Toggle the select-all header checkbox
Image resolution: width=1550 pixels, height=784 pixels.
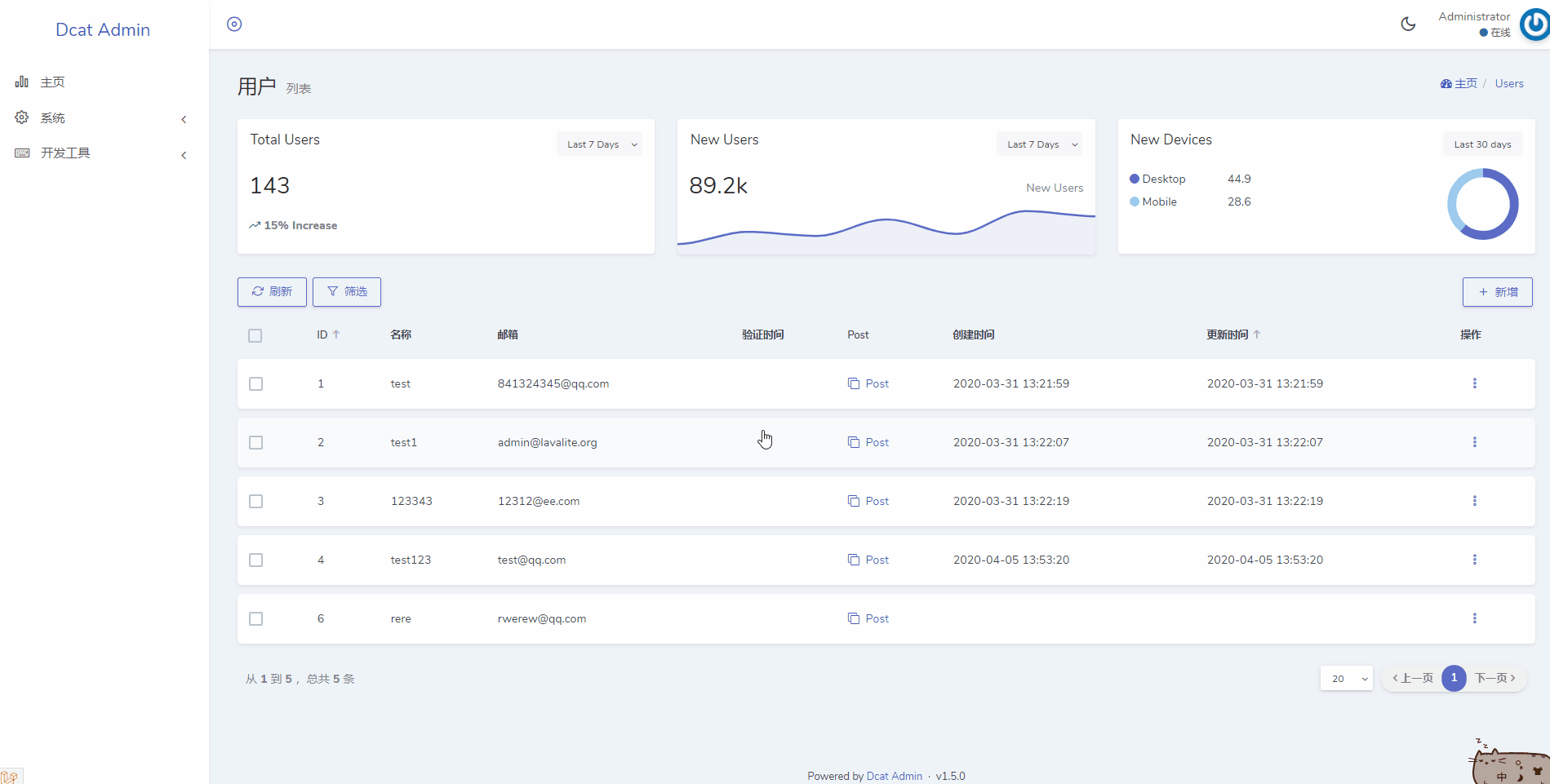coord(255,335)
